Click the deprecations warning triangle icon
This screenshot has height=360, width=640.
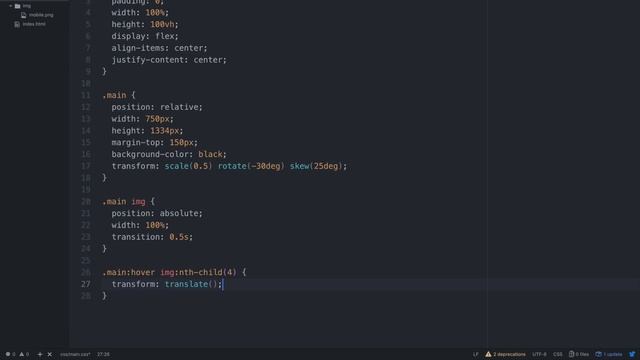pos(488,354)
